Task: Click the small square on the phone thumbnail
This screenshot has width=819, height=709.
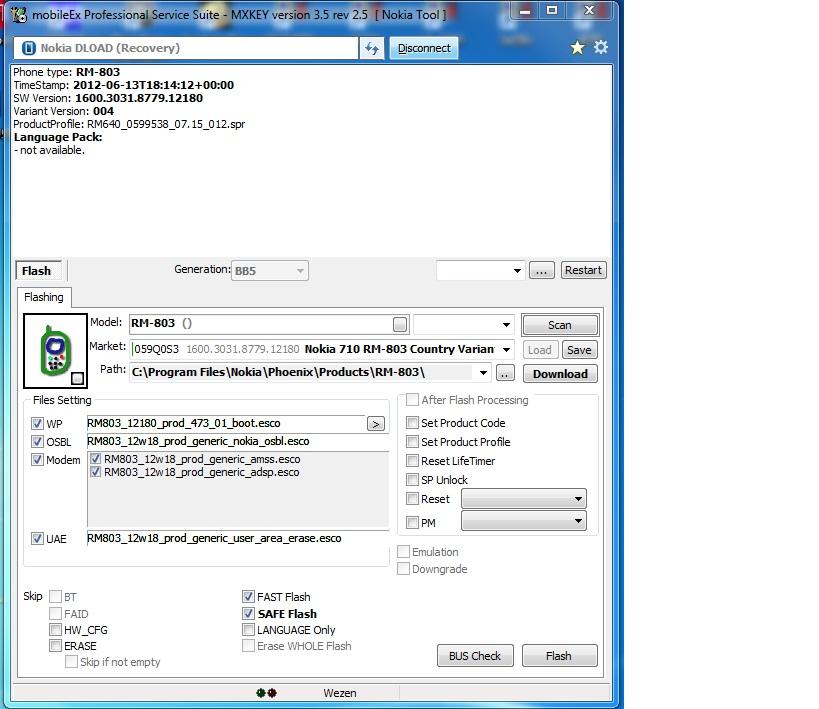Action: pos(77,378)
